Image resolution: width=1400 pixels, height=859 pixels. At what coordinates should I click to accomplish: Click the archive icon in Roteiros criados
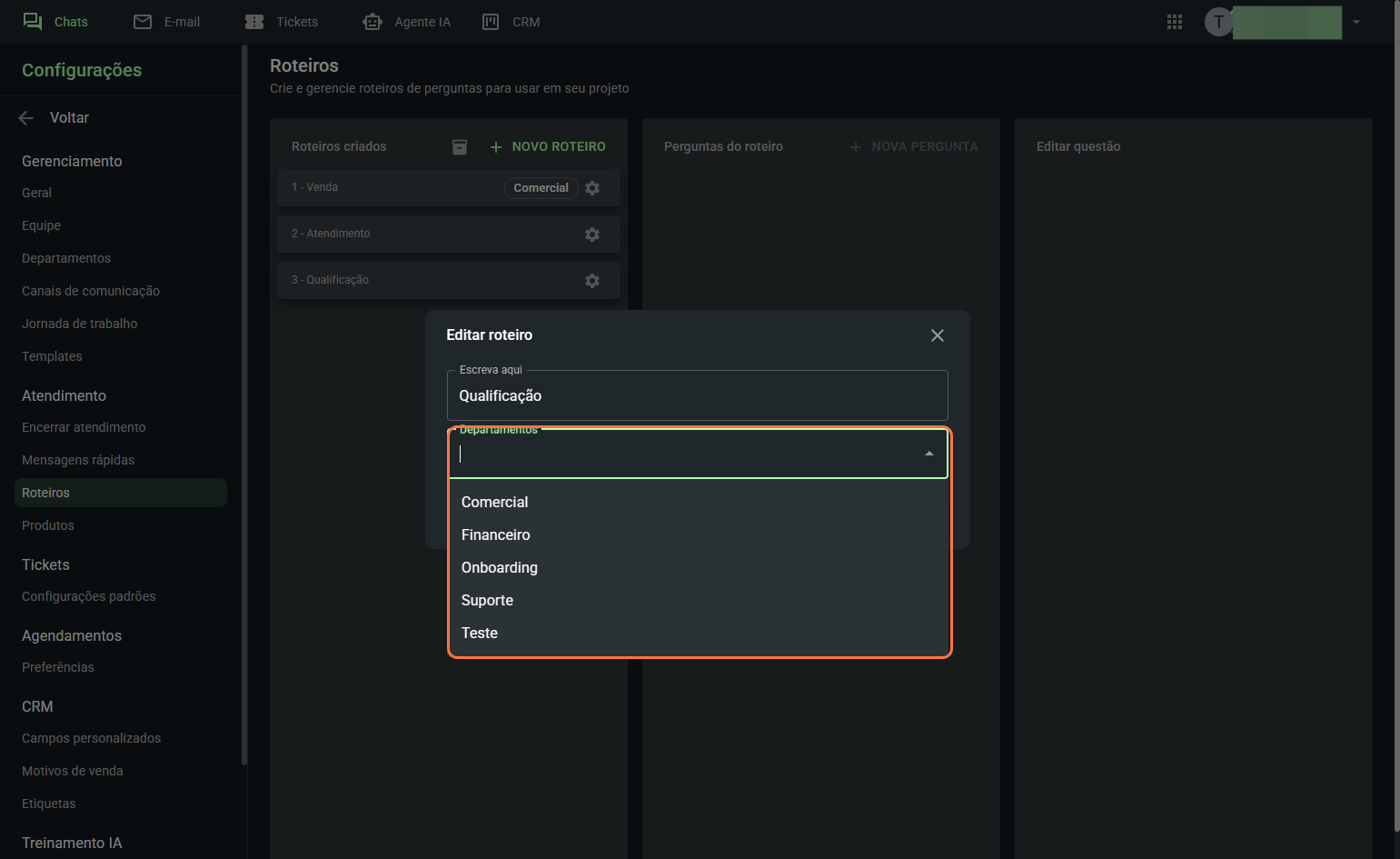coord(460,146)
